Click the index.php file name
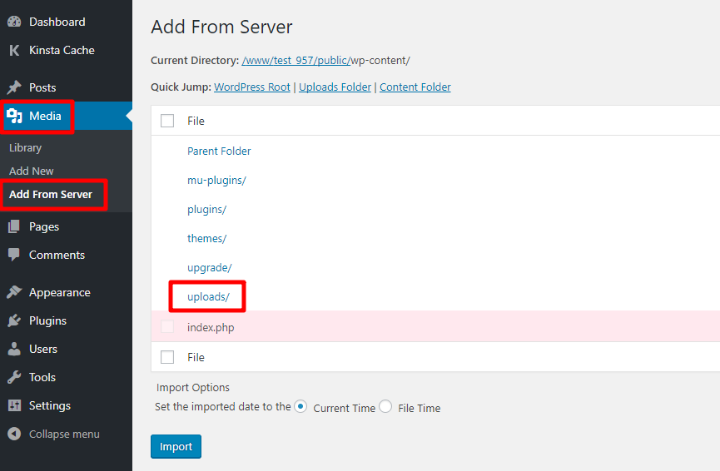 tap(211, 327)
